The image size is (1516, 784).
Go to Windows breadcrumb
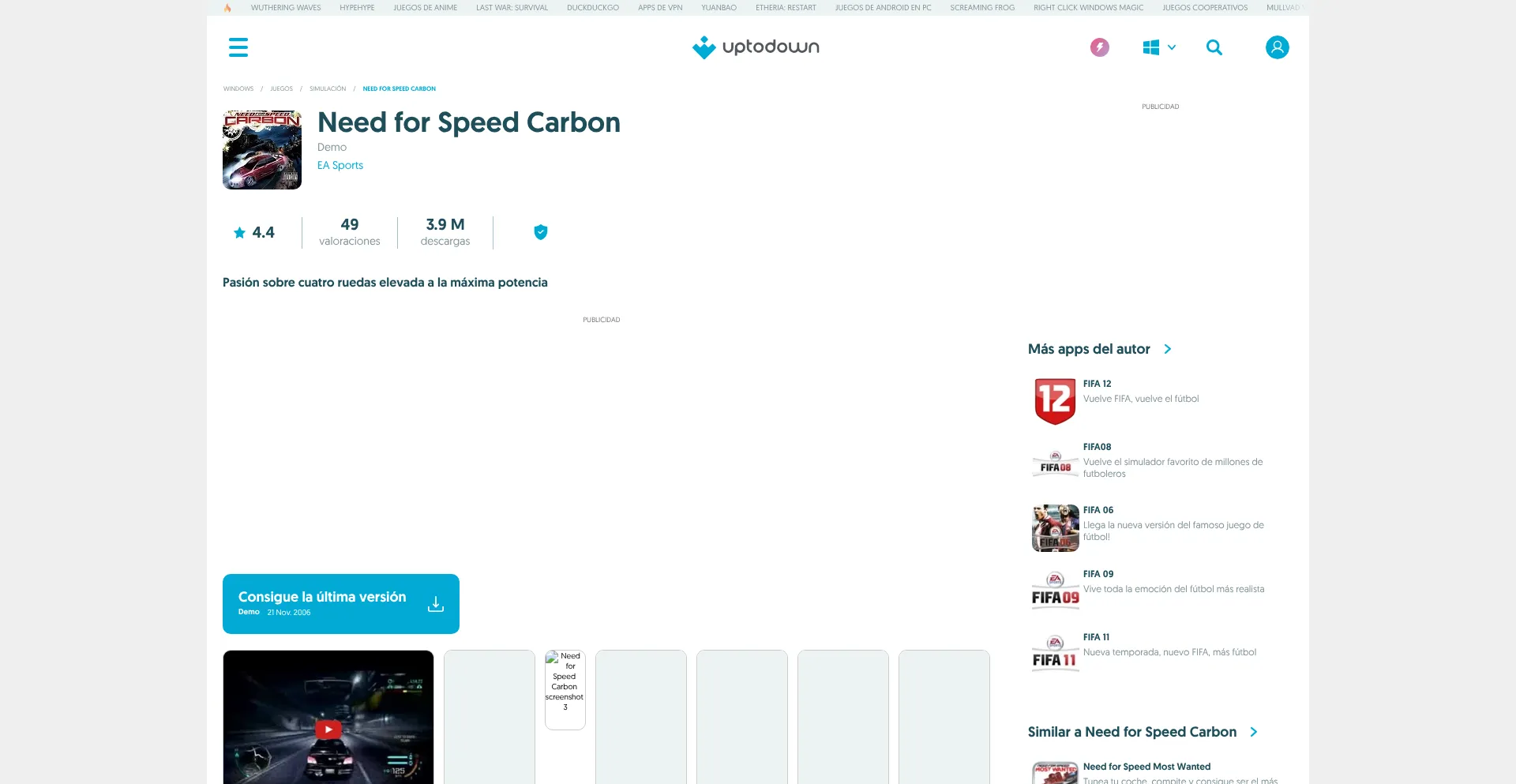point(238,89)
